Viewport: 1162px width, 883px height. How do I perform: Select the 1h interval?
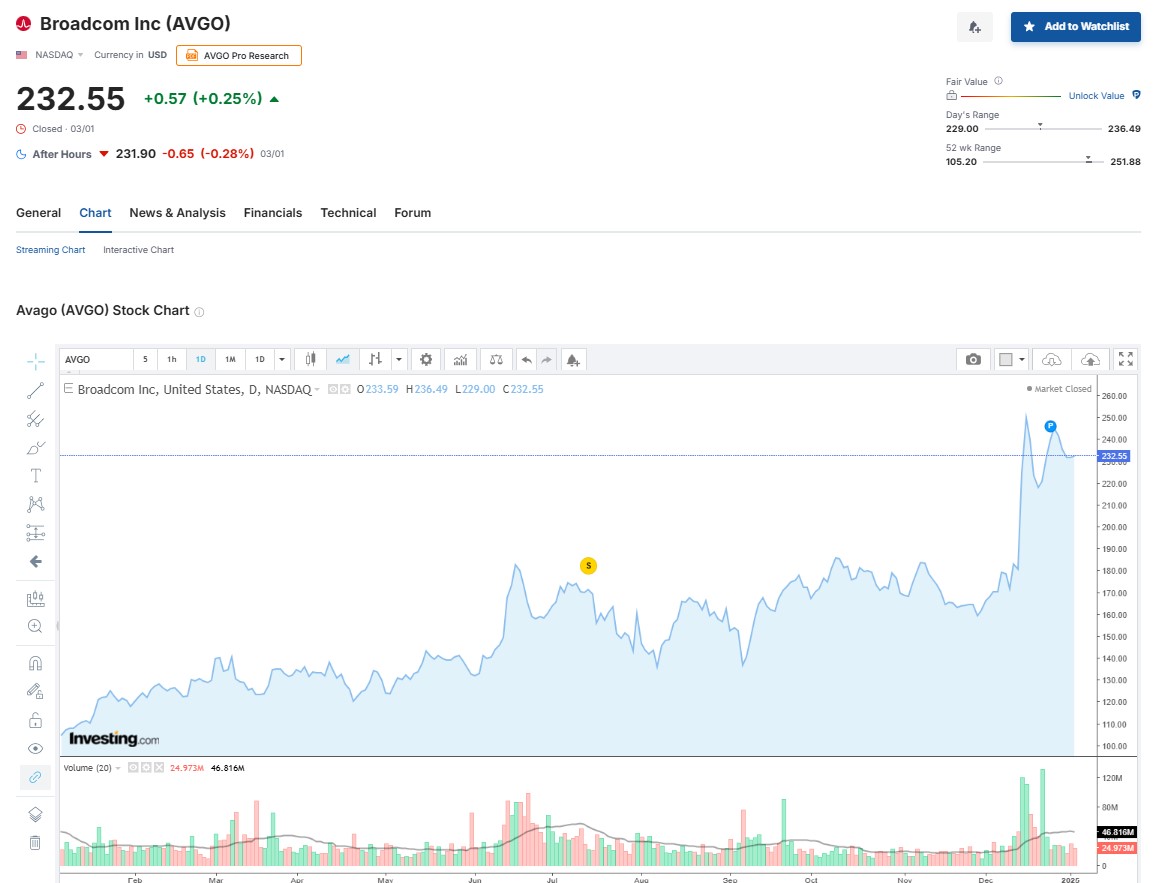172,359
